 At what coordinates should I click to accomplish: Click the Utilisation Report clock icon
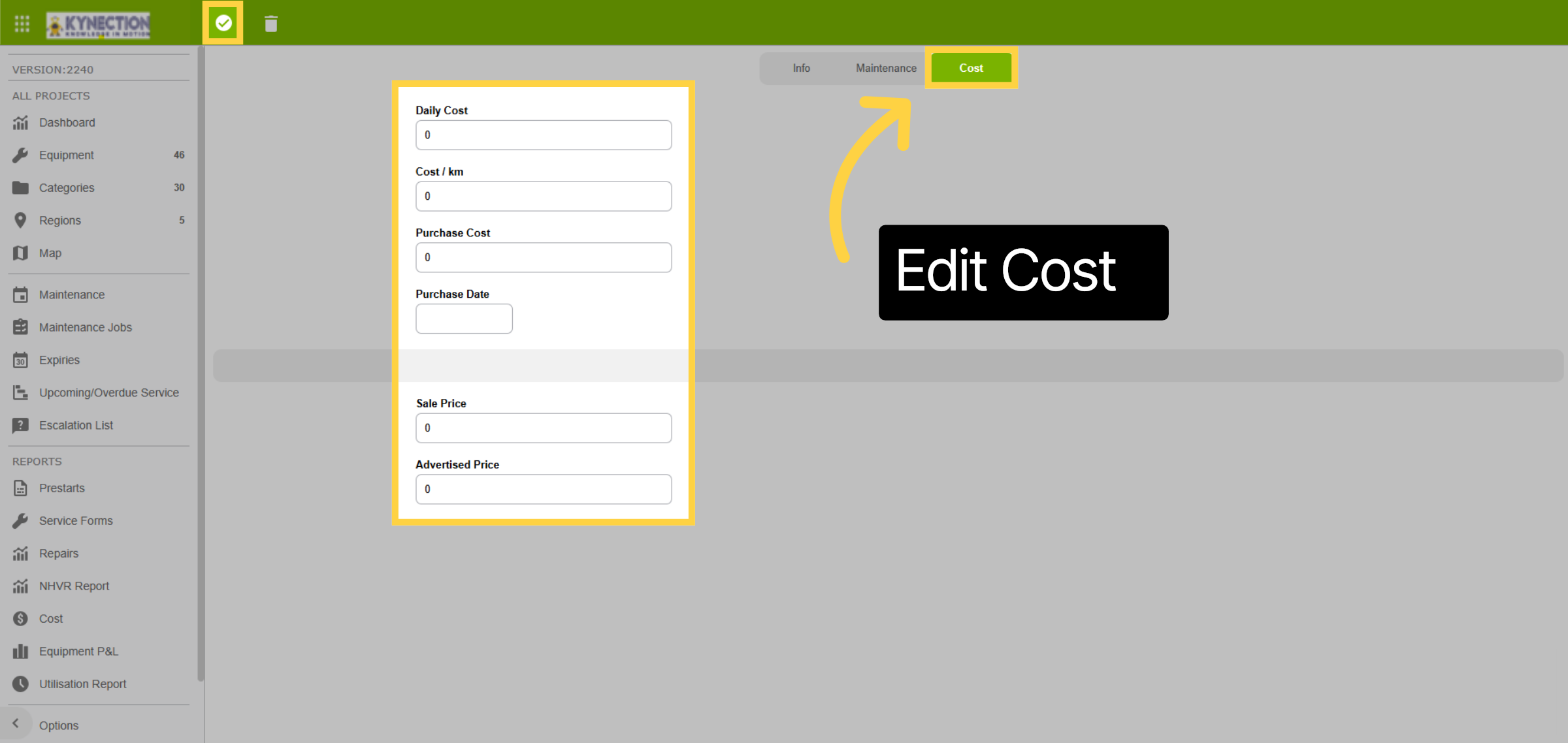click(21, 684)
